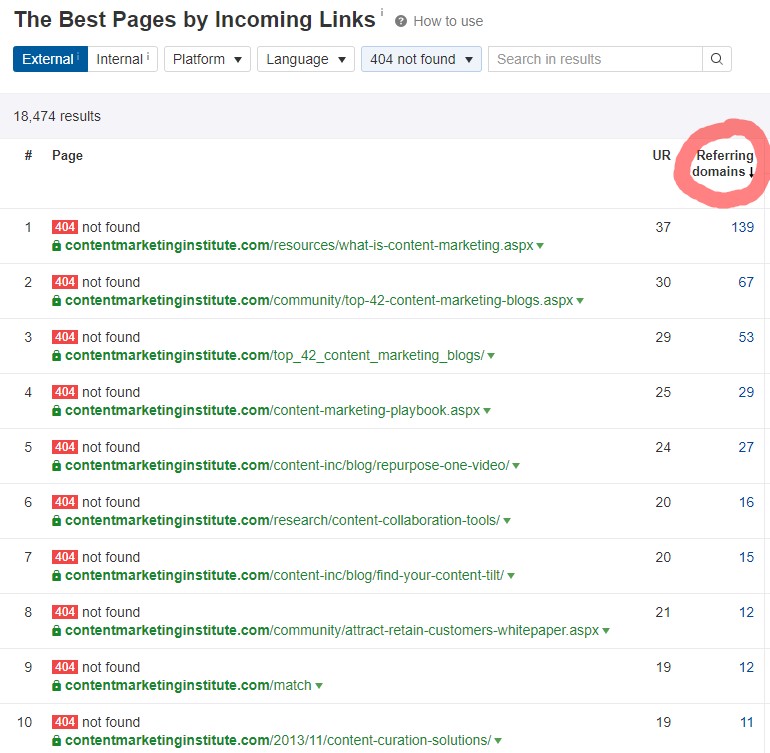Click the 404 badge in row 10
The image size is (770, 753).
pos(65,722)
